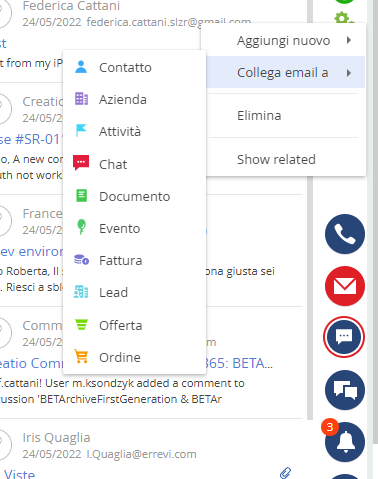Viewport: 378px width, 479px height.
Task: Expand the Aggiungi nuovo submenu arrow
Action: click(x=349, y=40)
